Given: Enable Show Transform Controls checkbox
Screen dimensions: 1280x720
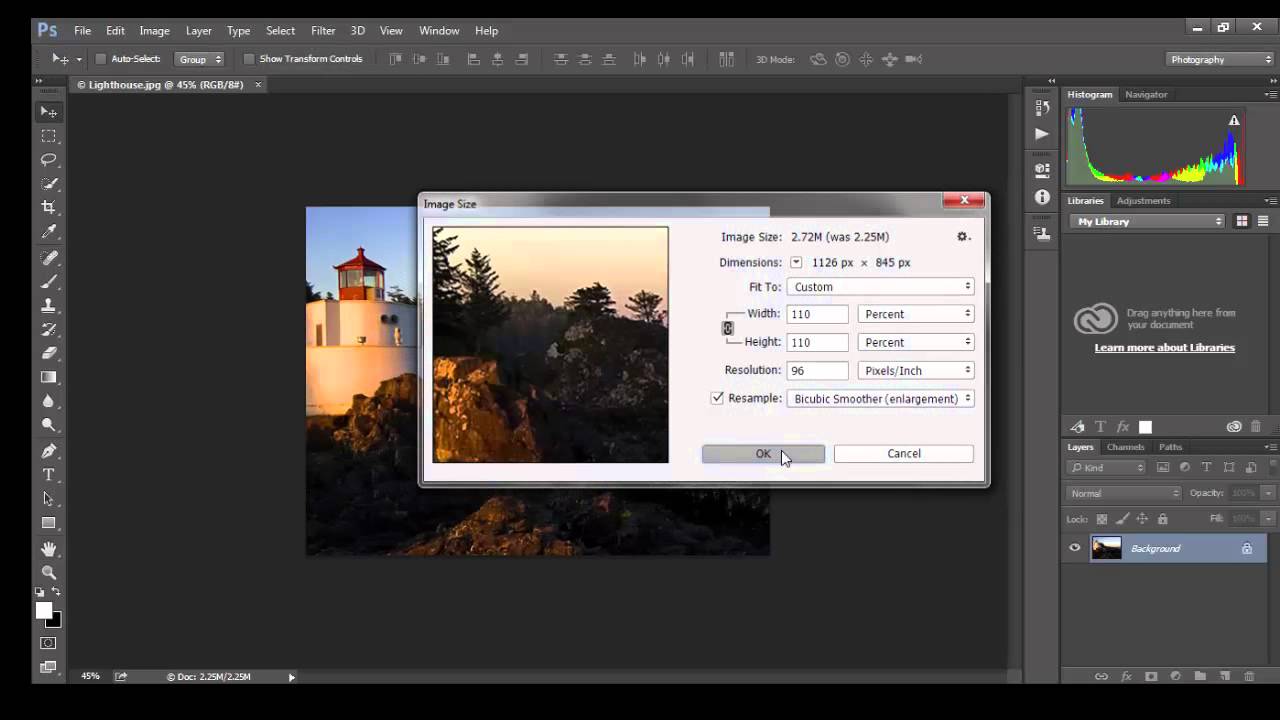Looking at the screenshot, I should (249, 59).
